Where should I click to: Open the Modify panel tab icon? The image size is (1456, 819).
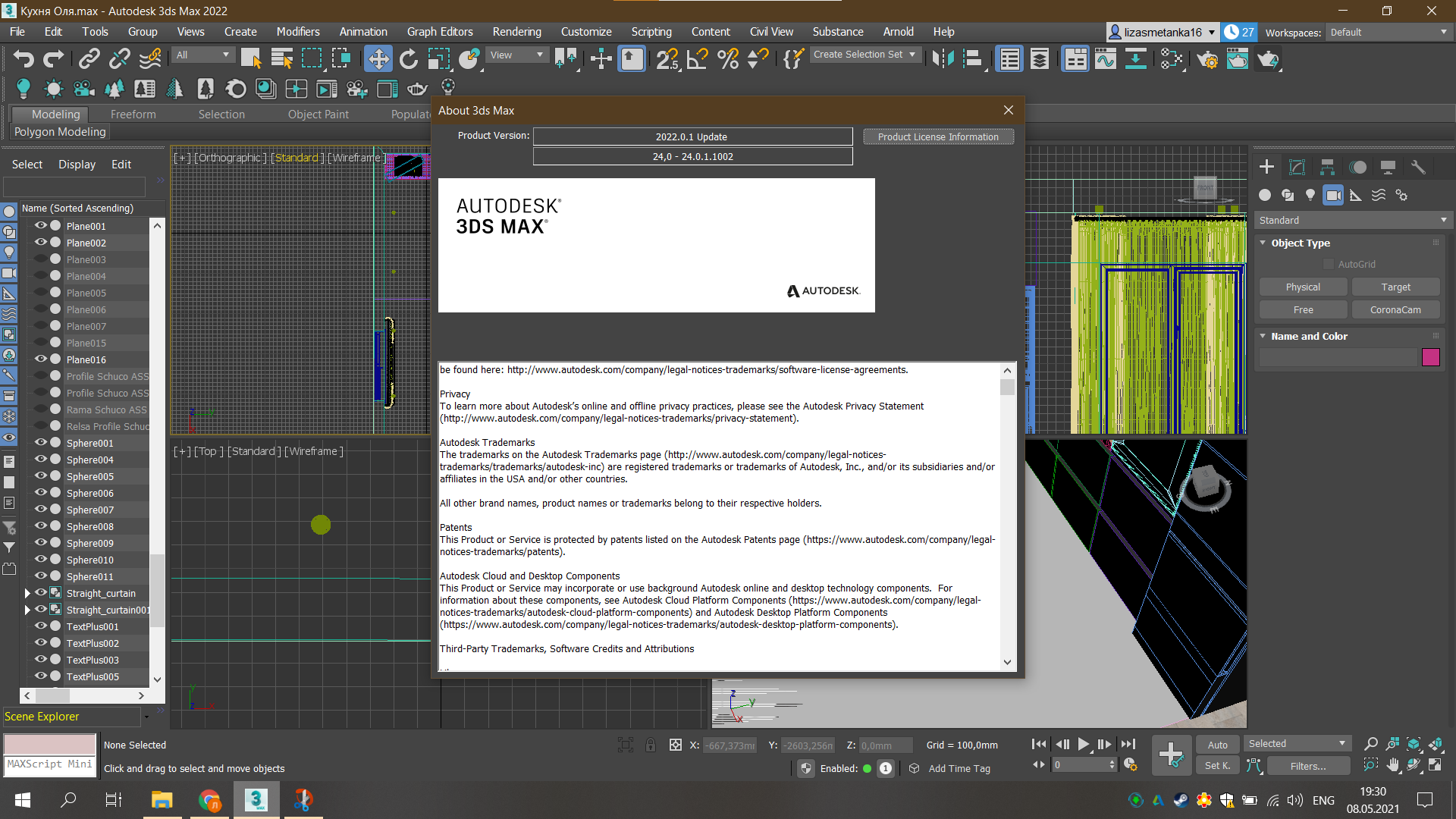point(1298,167)
